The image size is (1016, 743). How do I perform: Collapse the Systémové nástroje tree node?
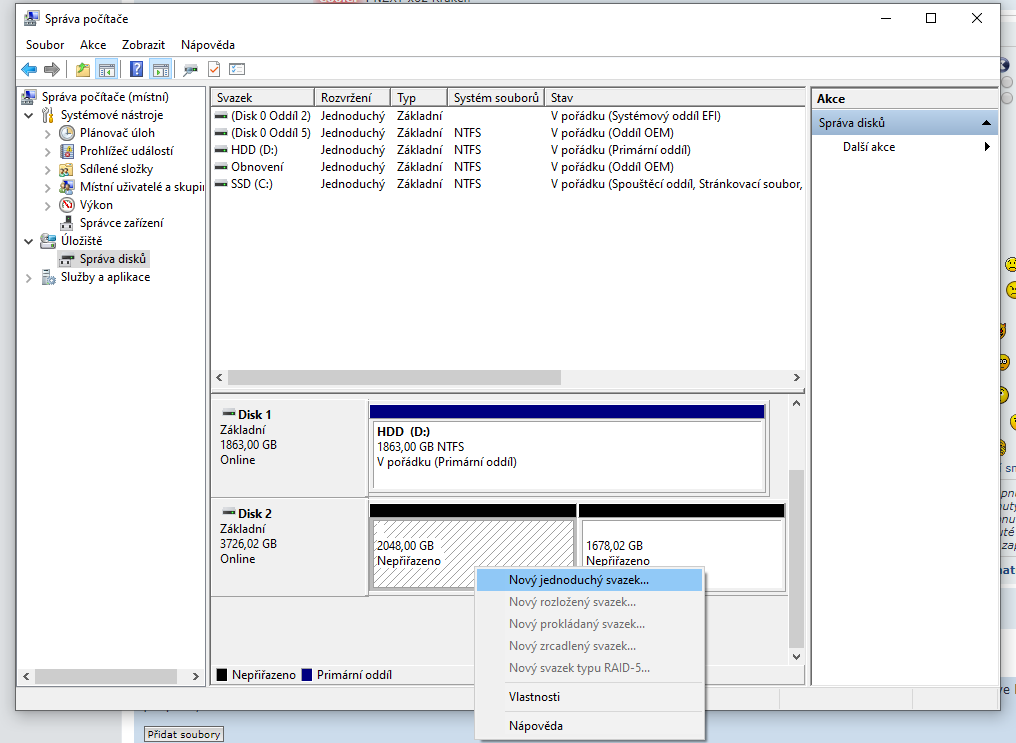pyautogui.click(x=29, y=115)
